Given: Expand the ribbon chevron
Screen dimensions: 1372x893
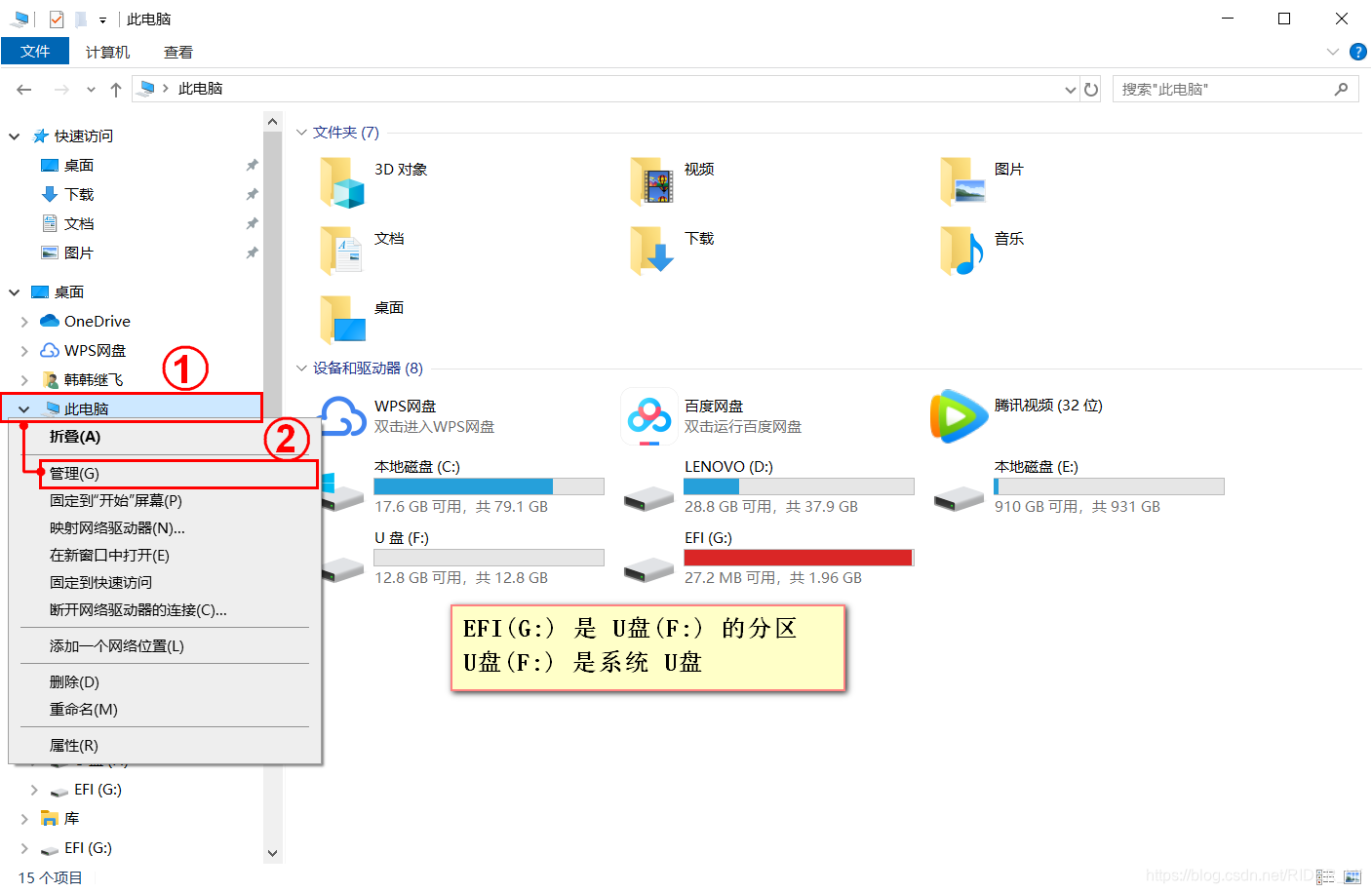Looking at the screenshot, I should tap(1333, 52).
